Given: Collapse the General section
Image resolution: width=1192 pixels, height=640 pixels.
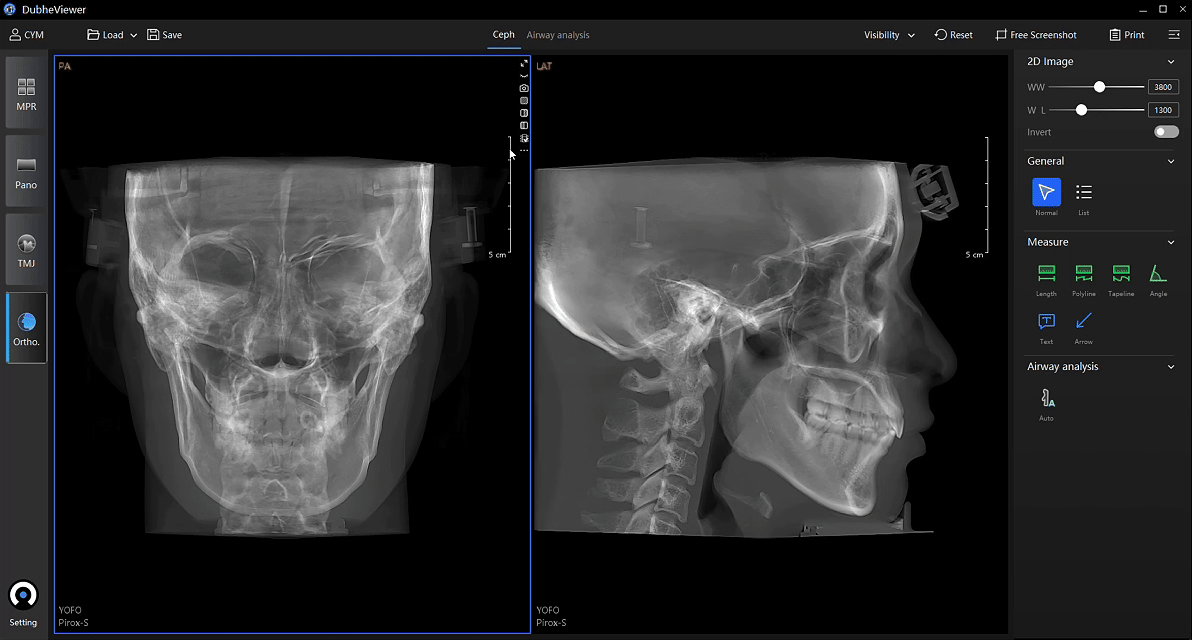Looking at the screenshot, I should point(1171,161).
